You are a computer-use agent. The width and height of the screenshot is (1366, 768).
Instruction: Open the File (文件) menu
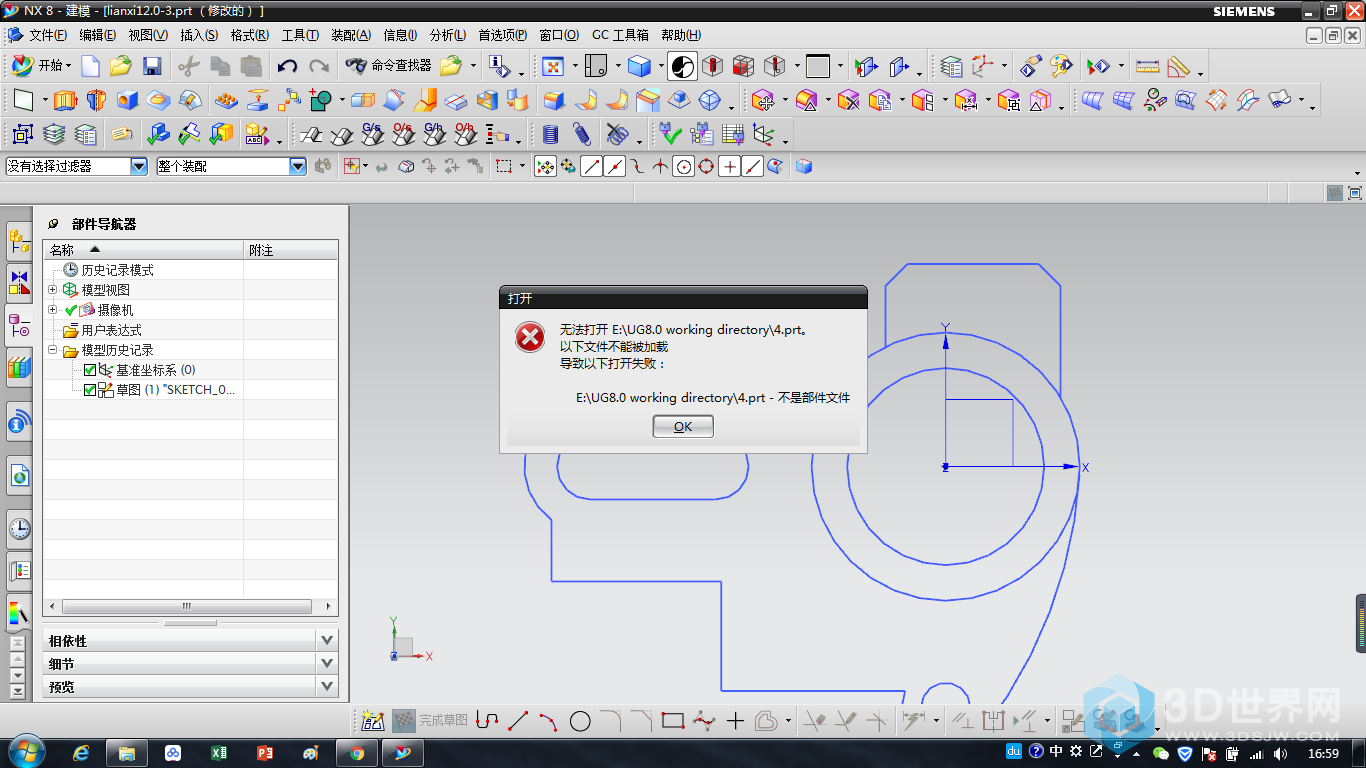coord(47,35)
